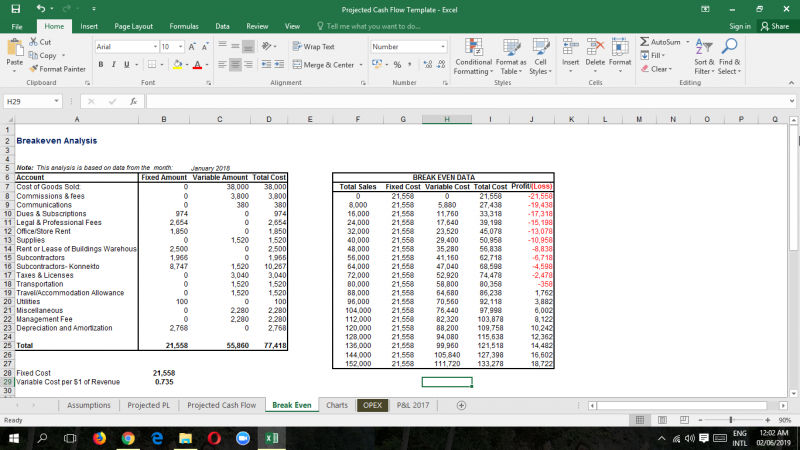Toggle Wrap Text
The height and width of the screenshot is (450, 800).
click(x=314, y=46)
